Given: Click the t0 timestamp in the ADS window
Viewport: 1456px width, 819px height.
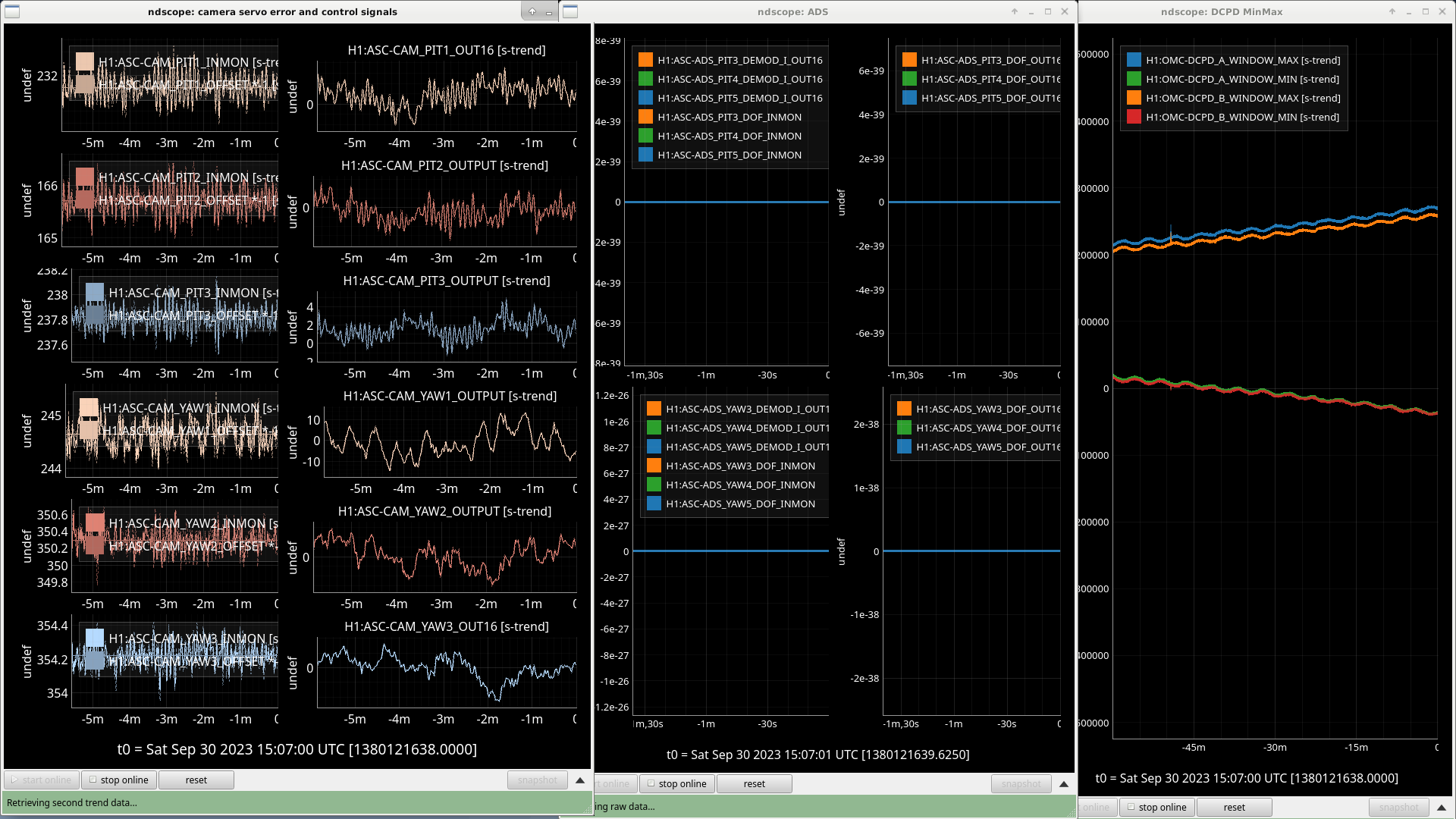Looking at the screenshot, I should [817, 755].
